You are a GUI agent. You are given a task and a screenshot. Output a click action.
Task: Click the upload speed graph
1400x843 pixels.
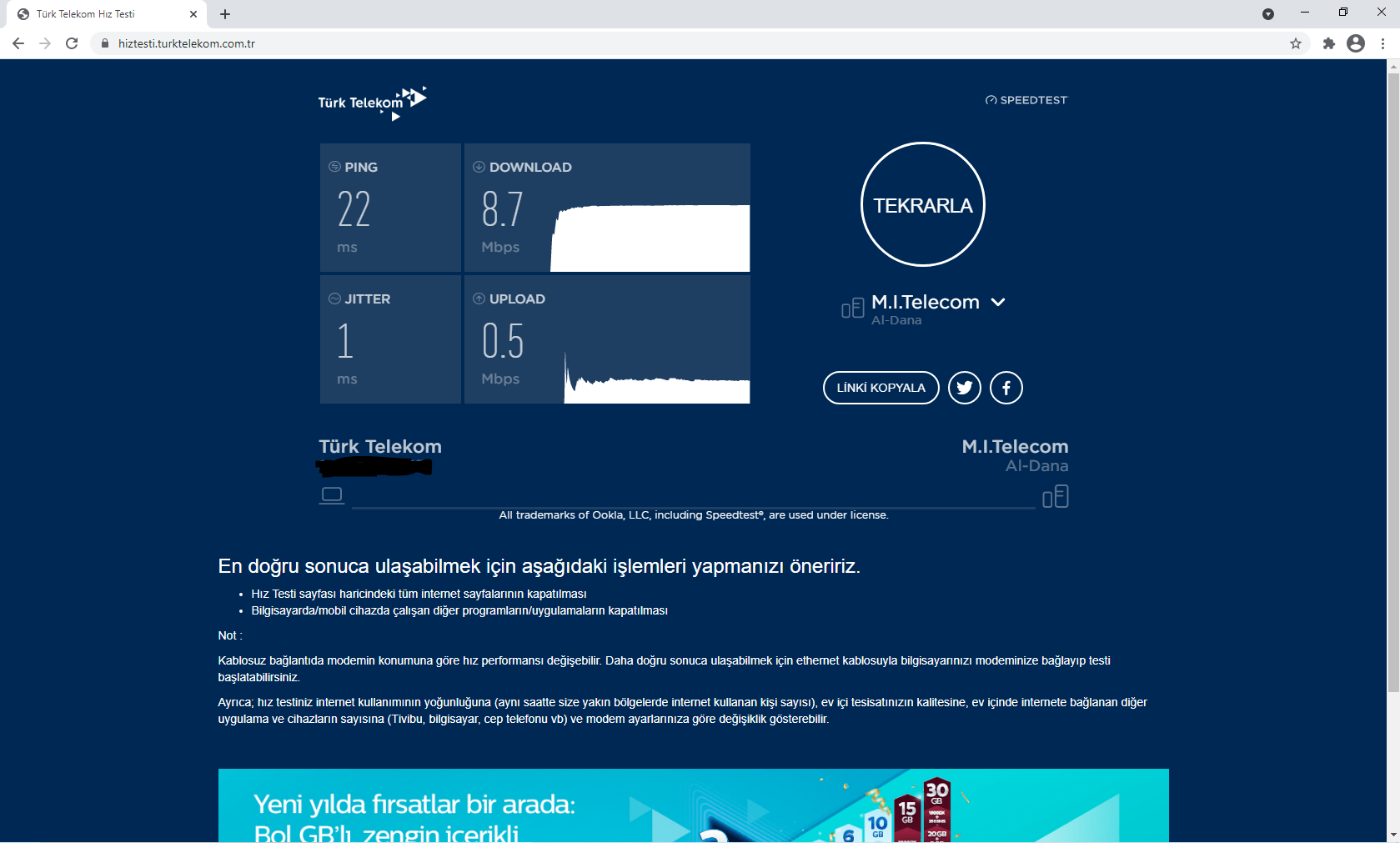657,379
